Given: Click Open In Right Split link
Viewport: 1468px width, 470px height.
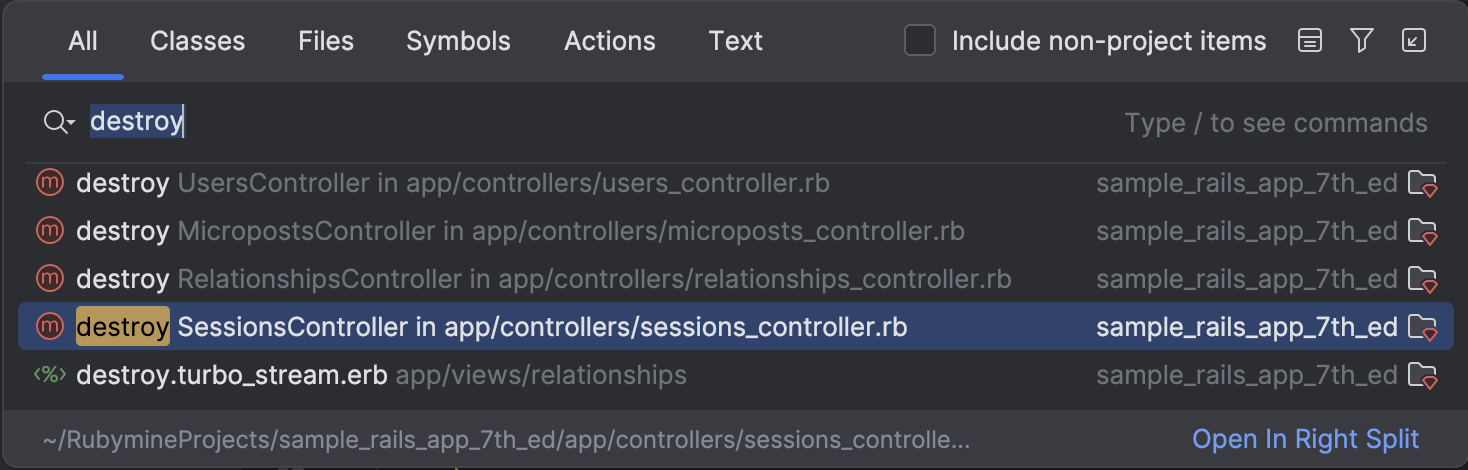Looking at the screenshot, I should 1305,439.
